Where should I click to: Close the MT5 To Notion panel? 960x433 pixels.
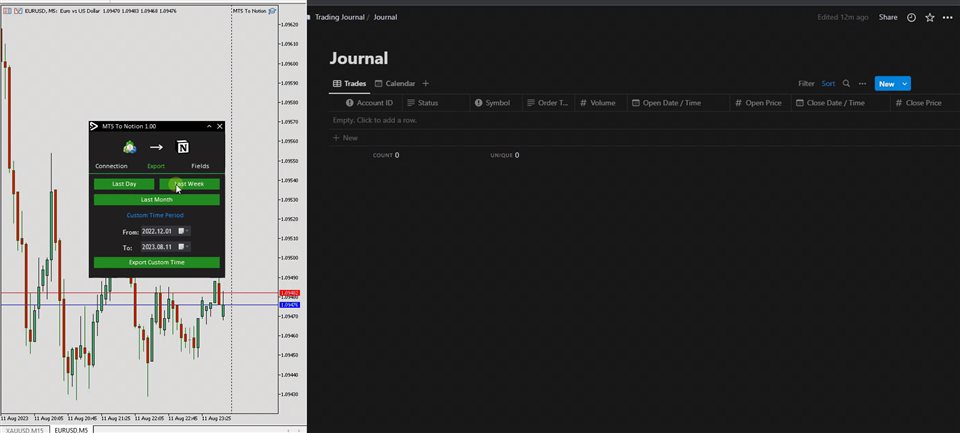pyautogui.click(x=220, y=126)
